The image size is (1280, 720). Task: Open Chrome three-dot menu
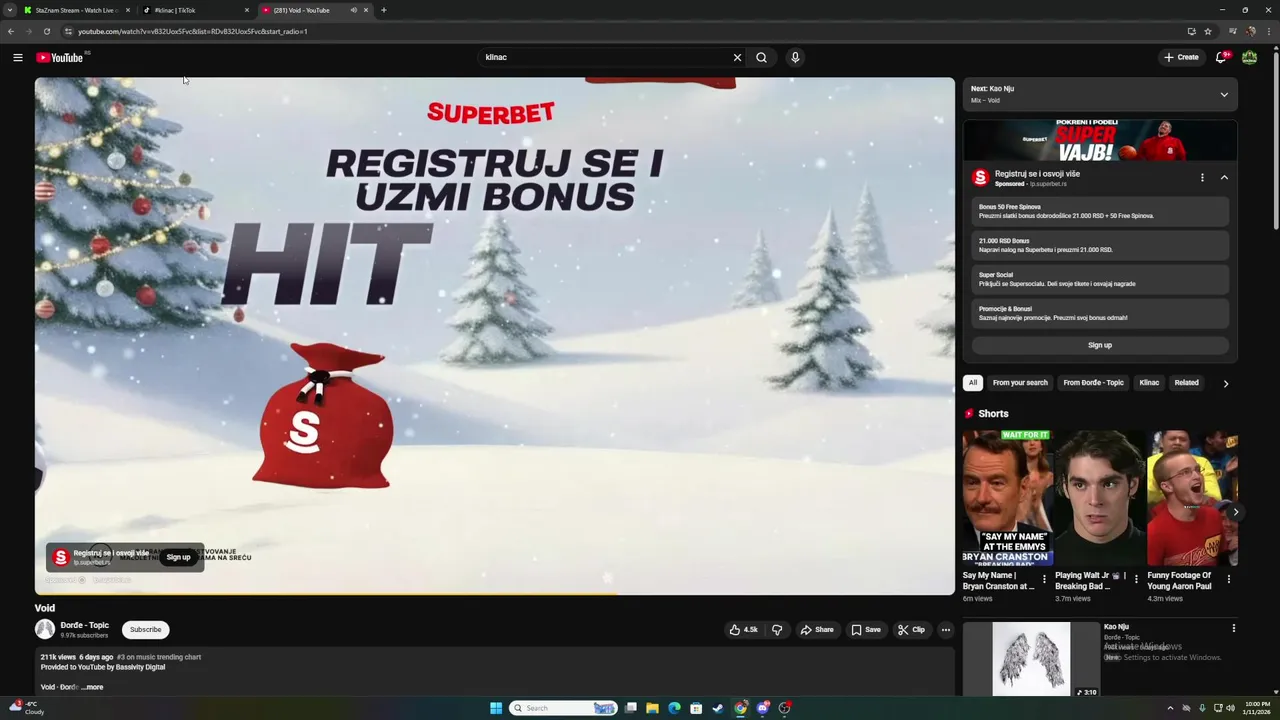1268,31
